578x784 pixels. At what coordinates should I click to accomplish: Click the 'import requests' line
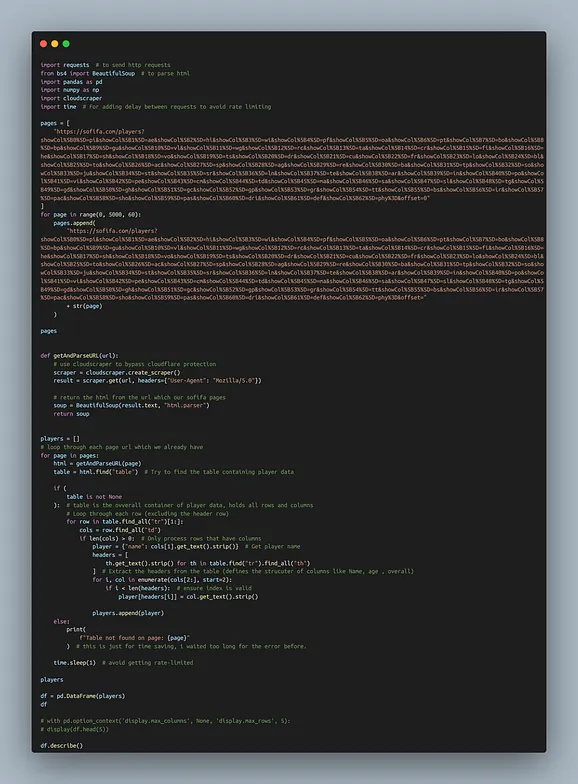[106, 65]
